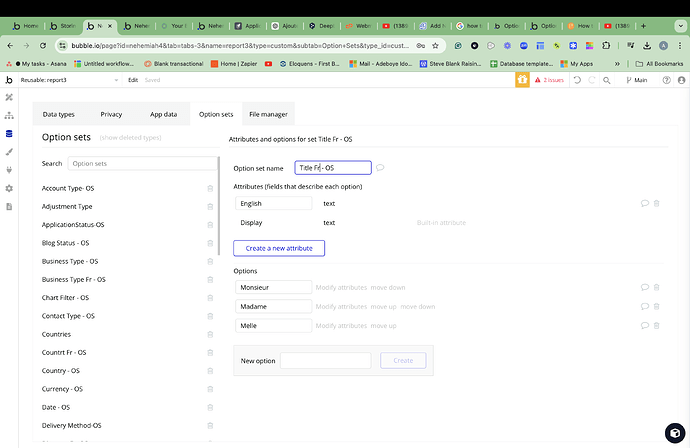
Task: Click the undo arrow in the editor header
Action: coord(577,80)
